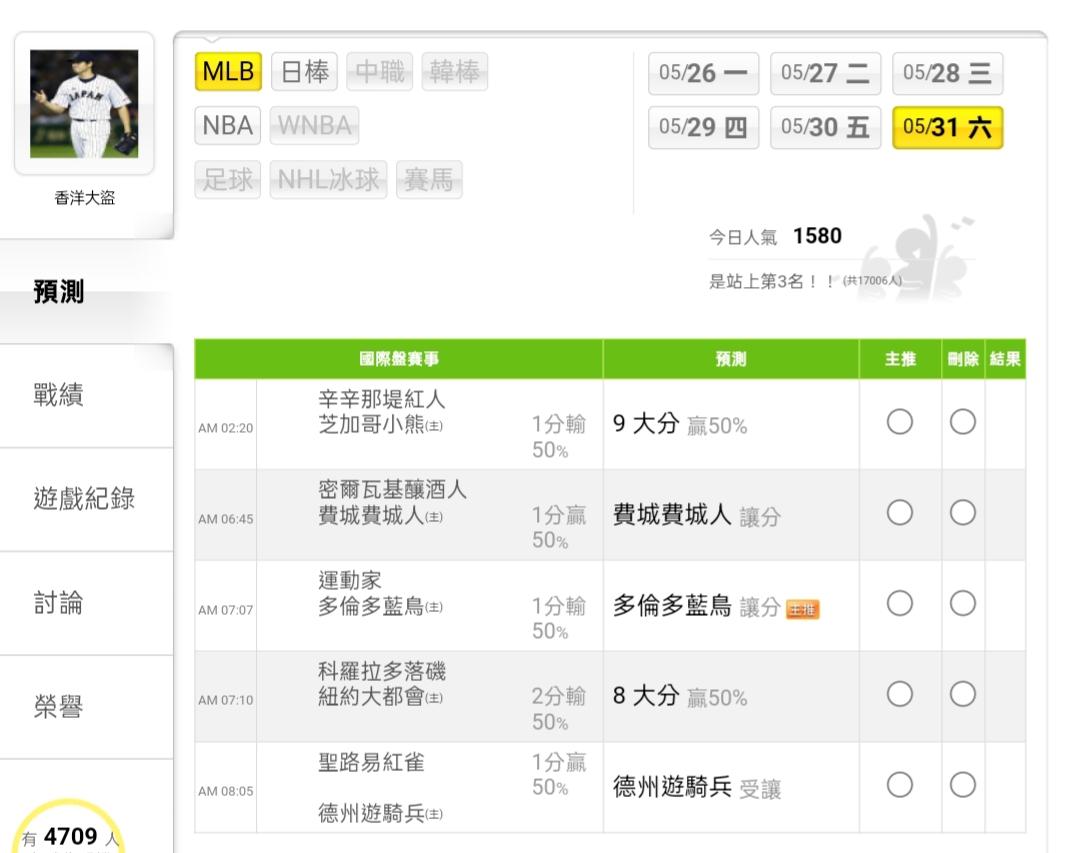
Task: Choose date 05/30 五
Action: pos(825,127)
